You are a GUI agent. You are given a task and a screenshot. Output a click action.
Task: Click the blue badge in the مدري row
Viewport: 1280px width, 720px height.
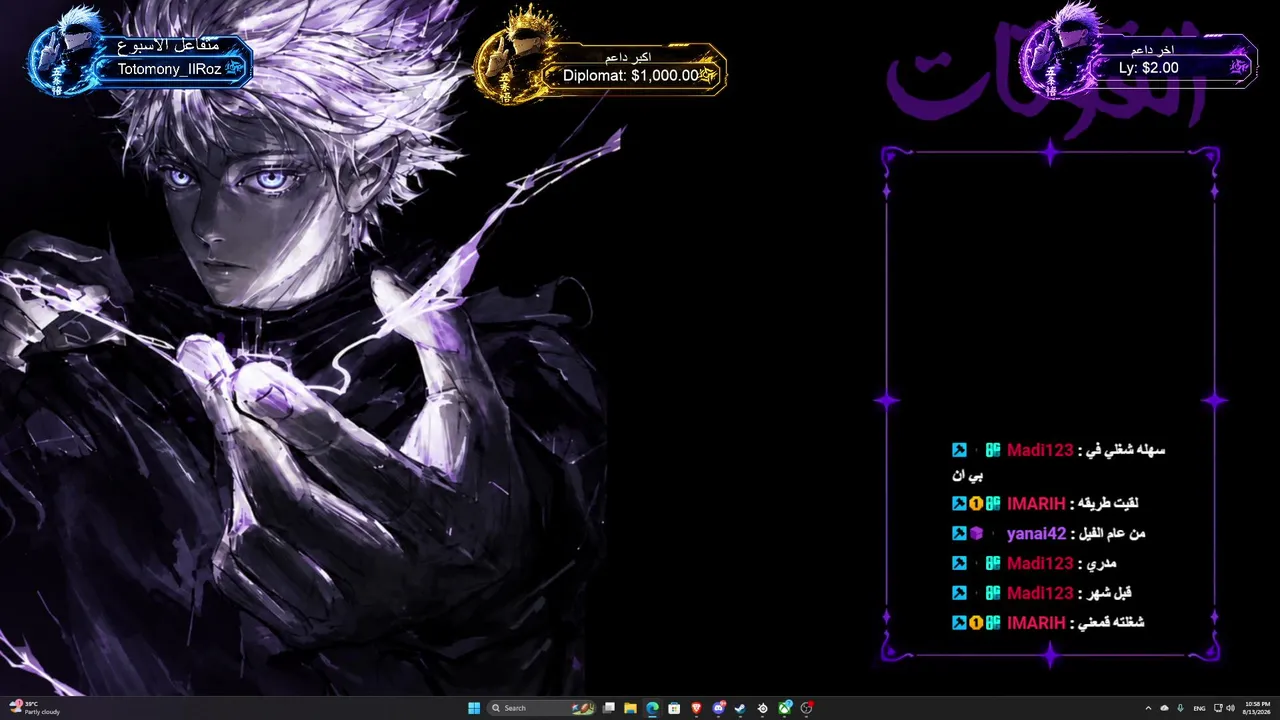(959, 563)
